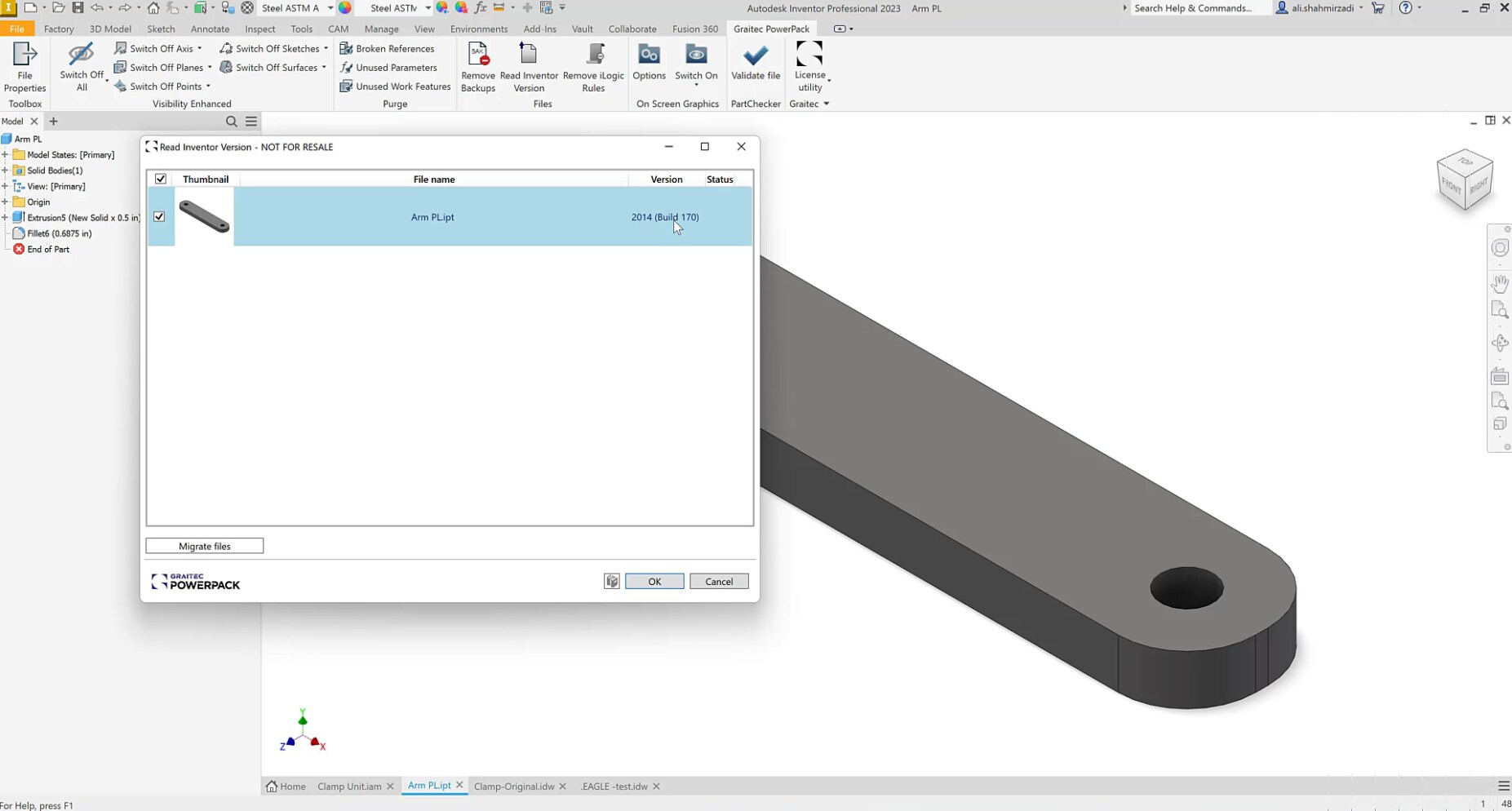
Task: Click Full Navigation Wheel icon
Action: pyautogui.click(x=1500, y=248)
